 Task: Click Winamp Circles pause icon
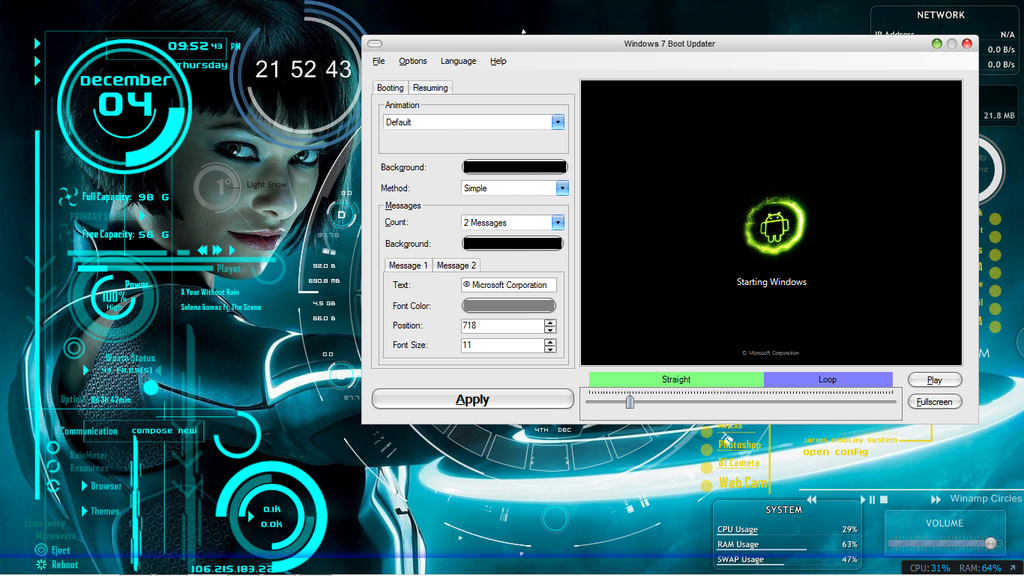click(872, 500)
